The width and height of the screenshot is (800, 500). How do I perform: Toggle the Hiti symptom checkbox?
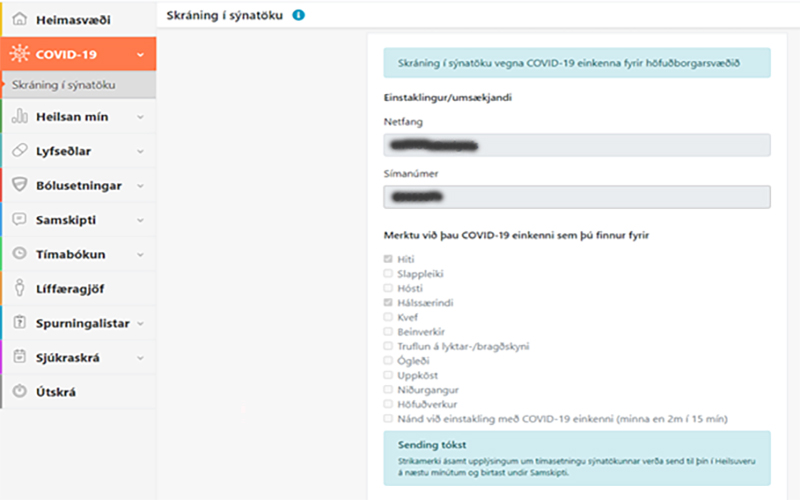(388, 259)
